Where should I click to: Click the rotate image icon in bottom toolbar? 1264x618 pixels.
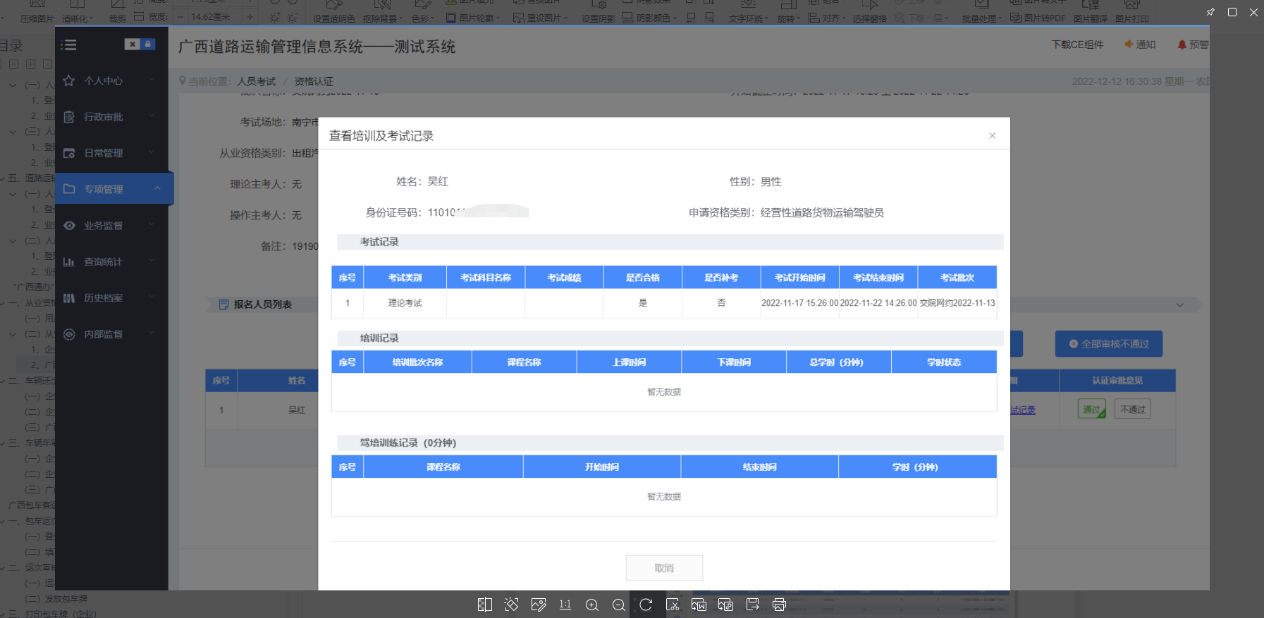(x=646, y=604)
